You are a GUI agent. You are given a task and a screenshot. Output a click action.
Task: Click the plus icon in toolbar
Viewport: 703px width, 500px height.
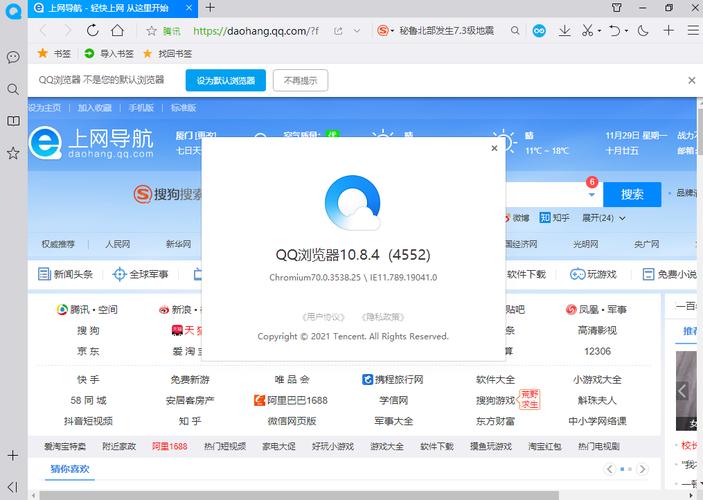(668, 30)
